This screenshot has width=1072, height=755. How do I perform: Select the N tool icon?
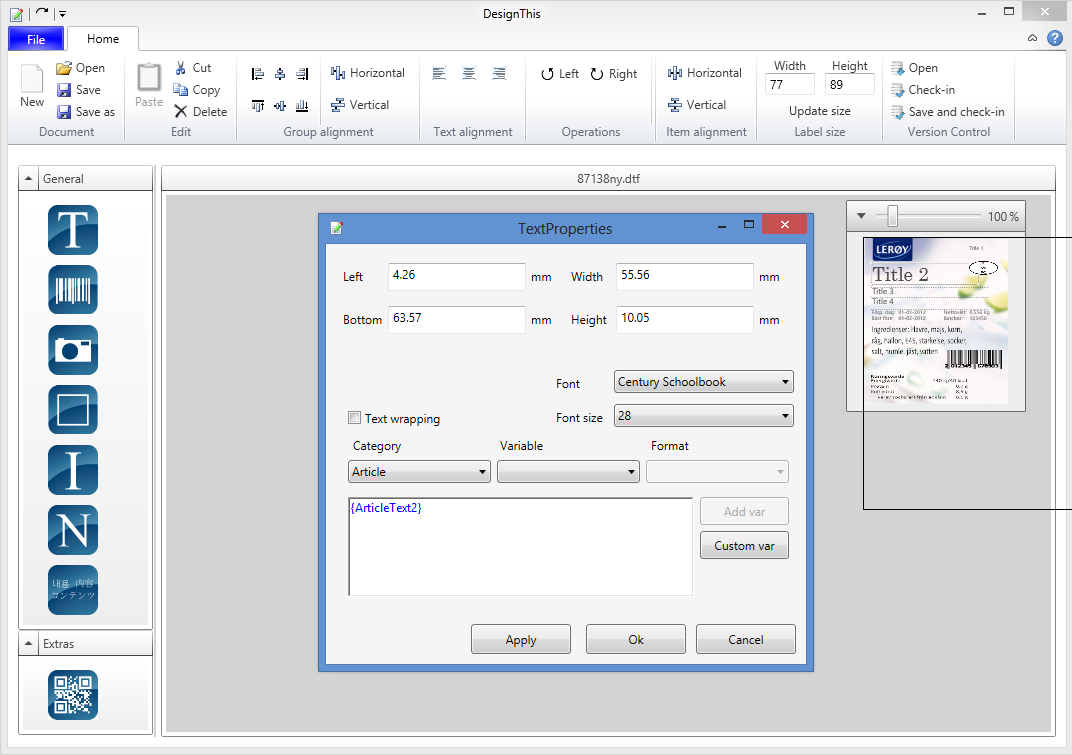coord(73,530)
